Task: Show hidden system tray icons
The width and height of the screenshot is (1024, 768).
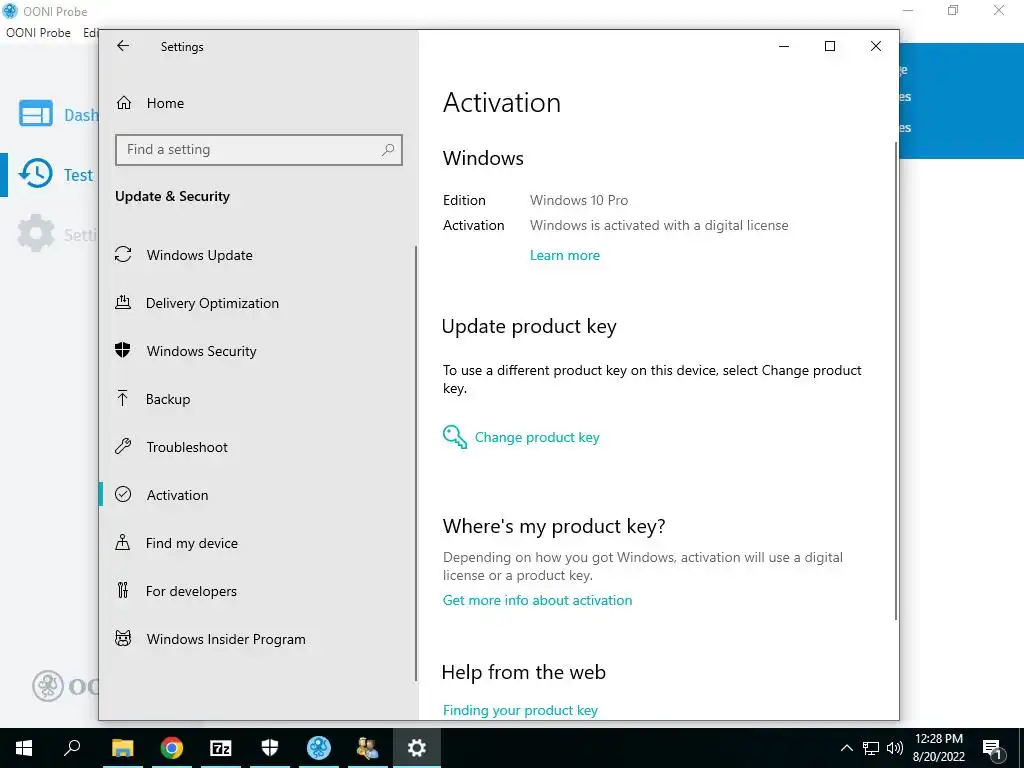Action: point(846,748)
